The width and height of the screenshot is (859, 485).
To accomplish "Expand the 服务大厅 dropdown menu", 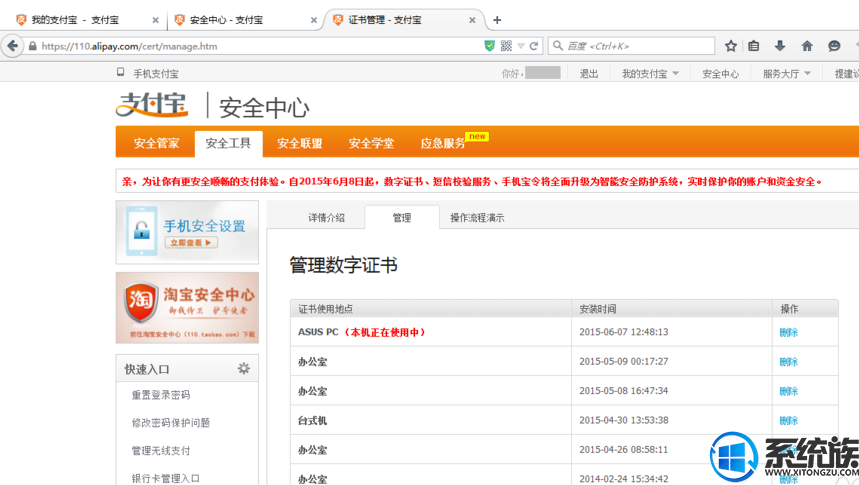I will (x=787, y=73).
